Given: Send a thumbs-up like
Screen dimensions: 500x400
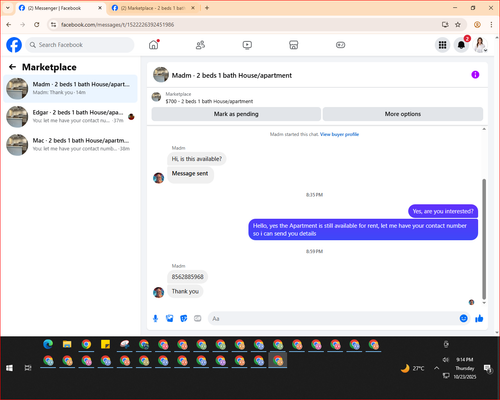Looking at the screenshot, I should click(x=479, y=318).
